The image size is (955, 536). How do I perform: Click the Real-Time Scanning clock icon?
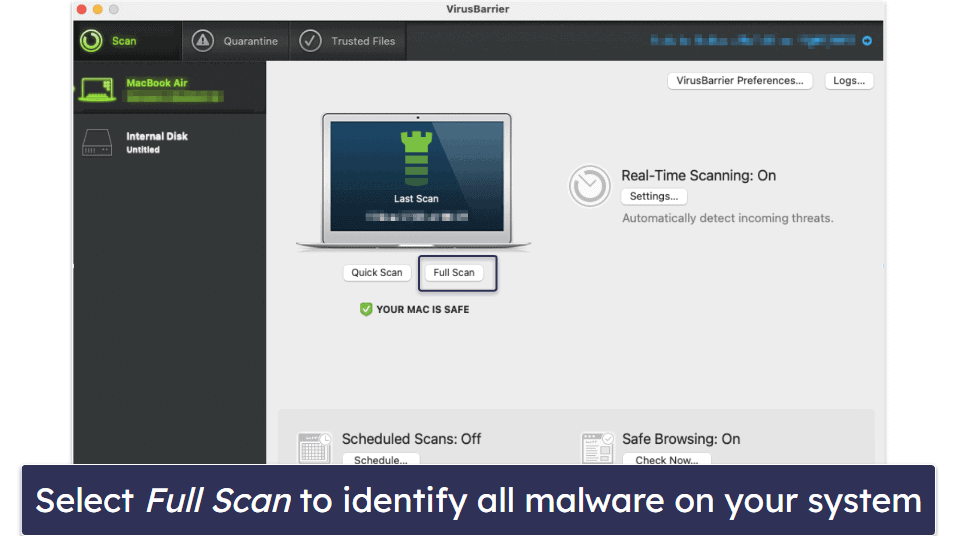(x=589, y=186)
